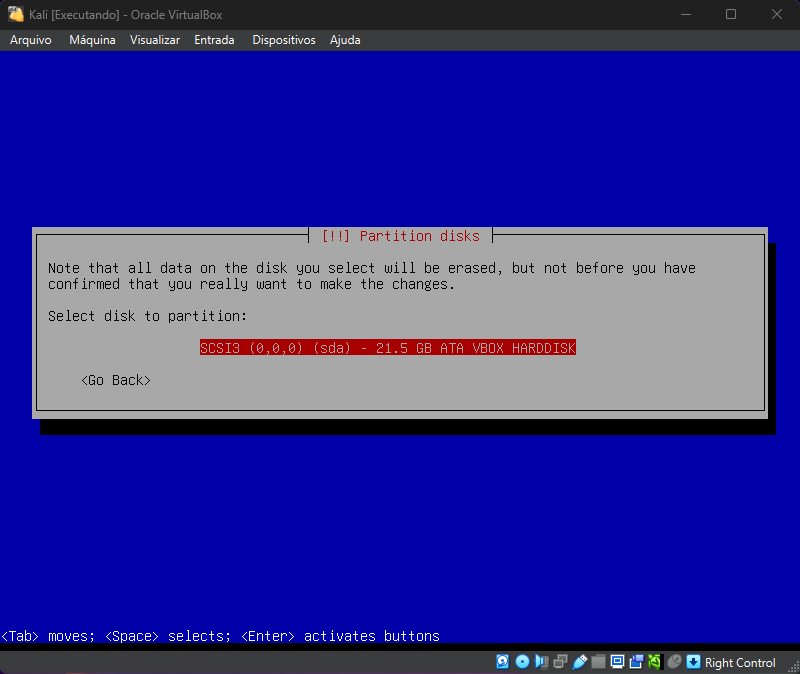Open the Máquina menu
800x674 pixels.
click(x=92, y=40)
